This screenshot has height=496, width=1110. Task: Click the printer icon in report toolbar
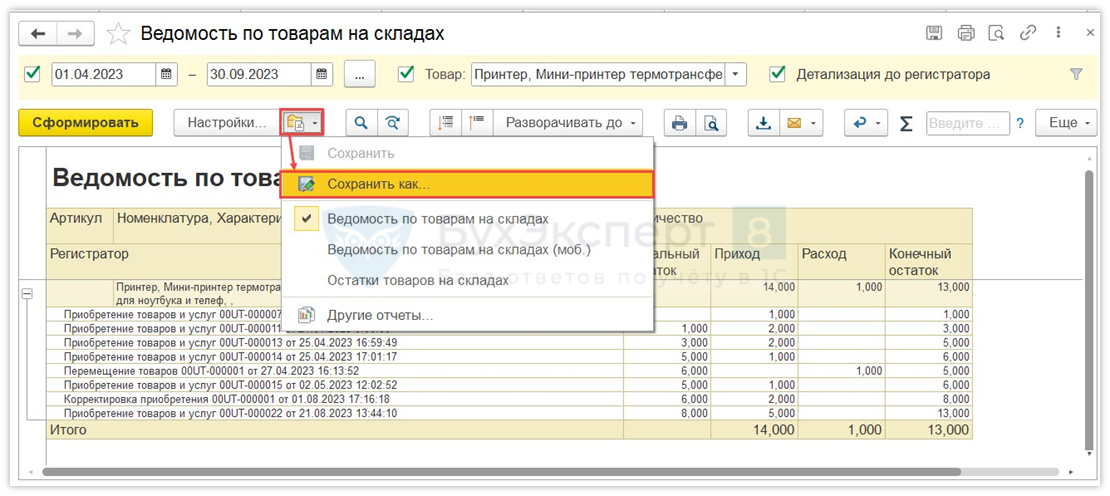pos(680,123)
